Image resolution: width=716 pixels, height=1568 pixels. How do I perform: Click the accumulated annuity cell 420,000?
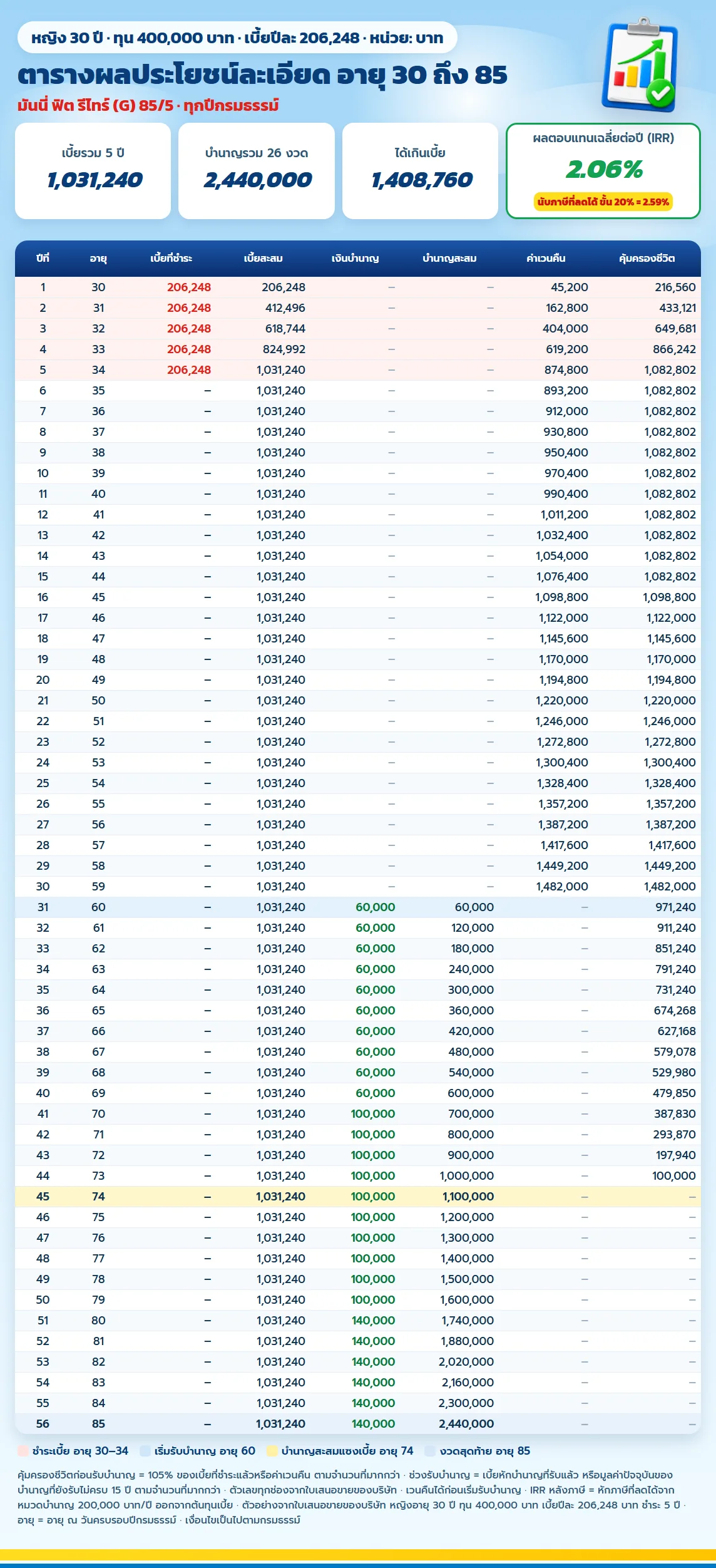471,1031
